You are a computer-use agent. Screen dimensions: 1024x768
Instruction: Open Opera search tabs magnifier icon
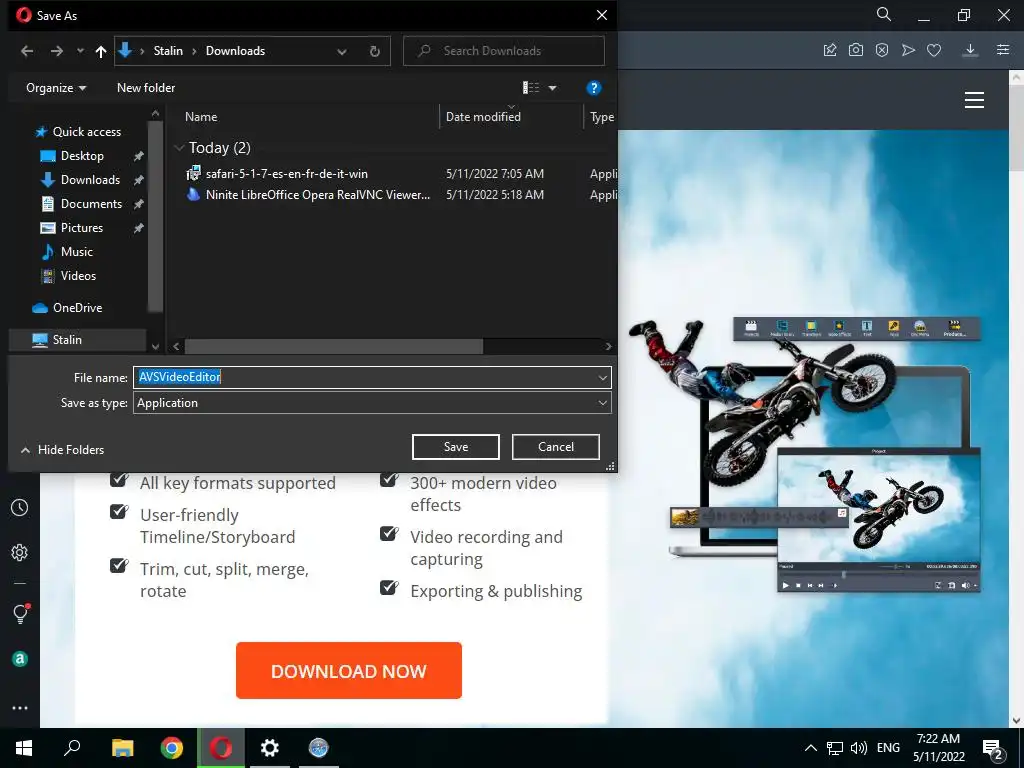(x=884, y=15)
